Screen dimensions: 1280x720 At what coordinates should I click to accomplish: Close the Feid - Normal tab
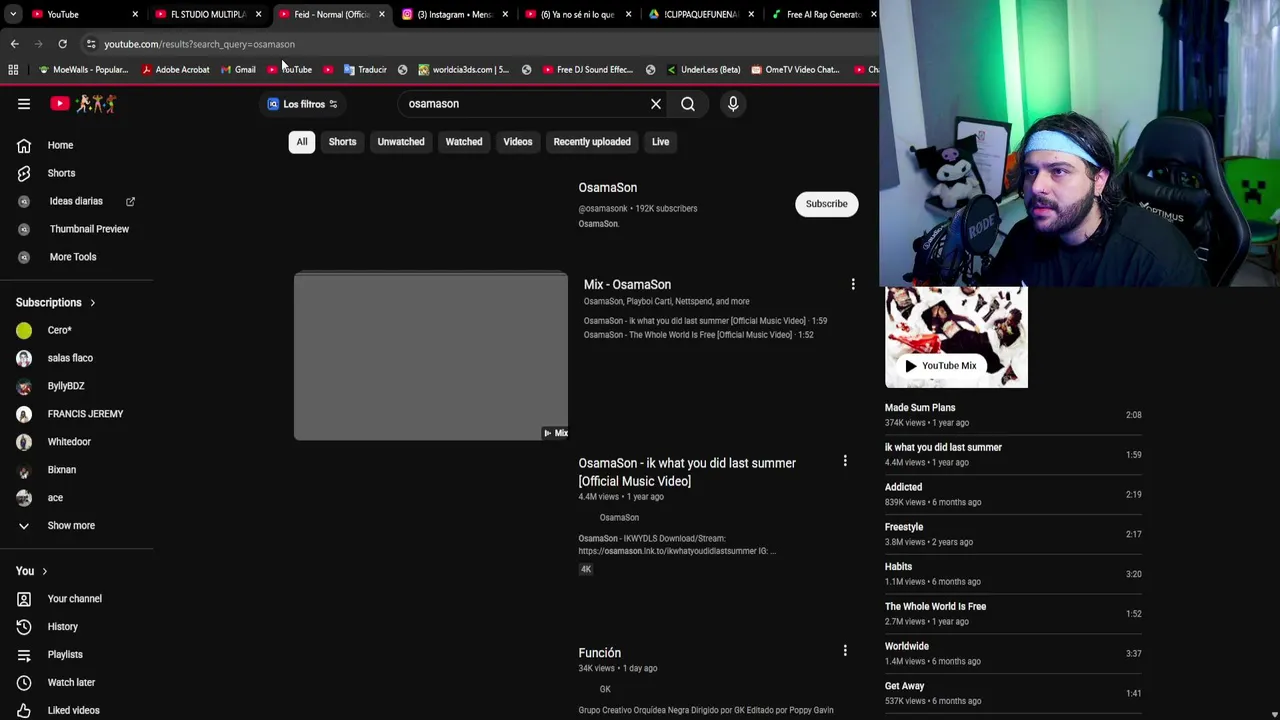[x=381, y=14]
